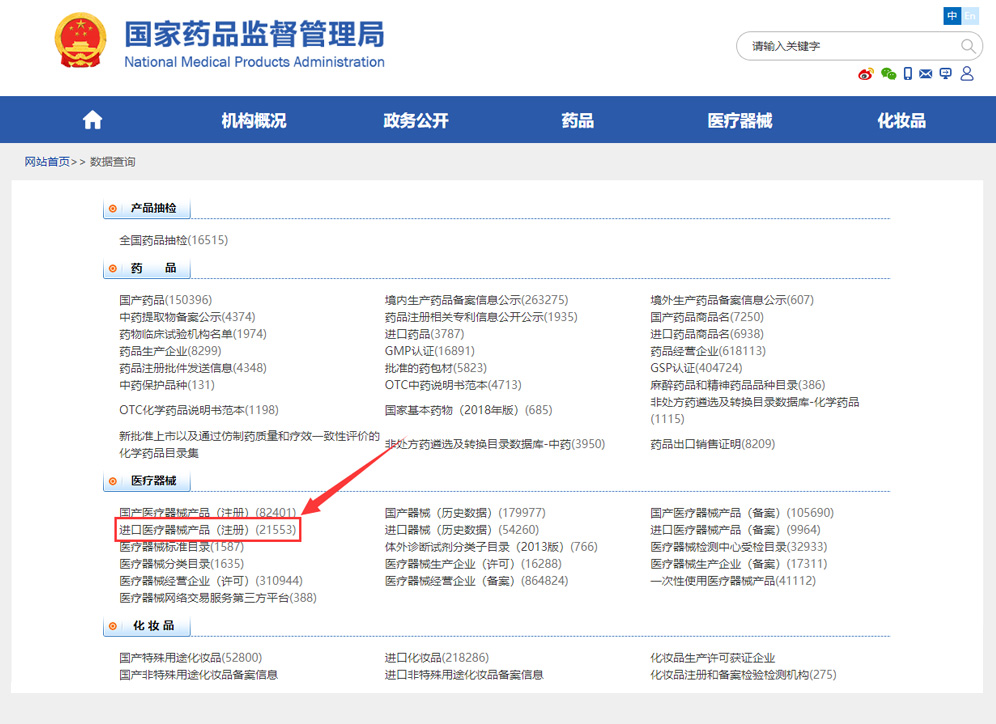Open the 机构概况 navigation menu

[253, 121]
